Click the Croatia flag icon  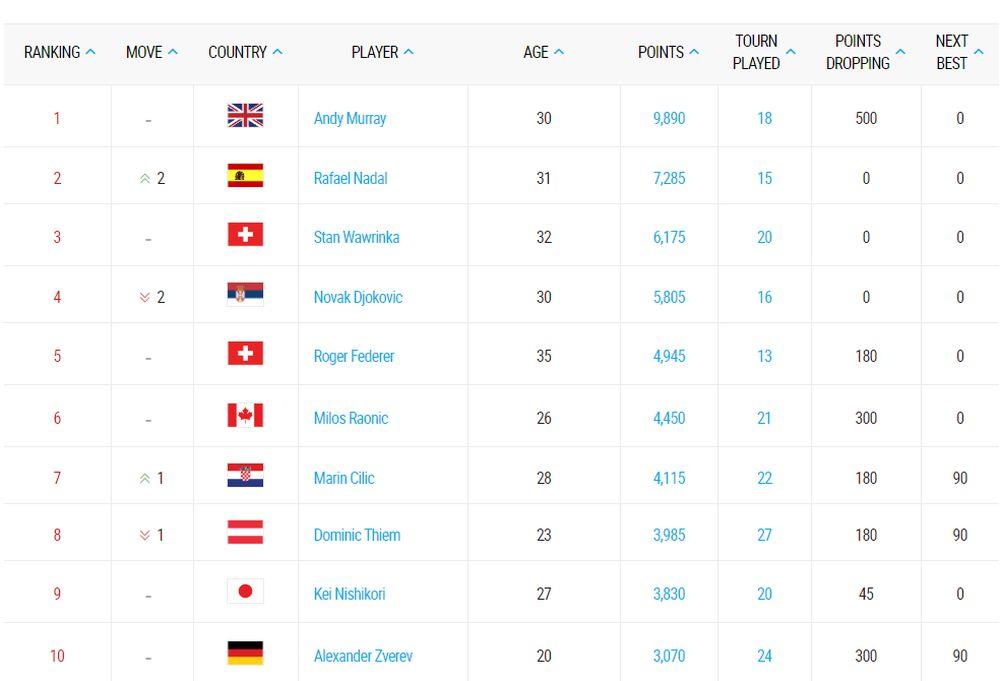pyautogui.click(x=245, y=477)
